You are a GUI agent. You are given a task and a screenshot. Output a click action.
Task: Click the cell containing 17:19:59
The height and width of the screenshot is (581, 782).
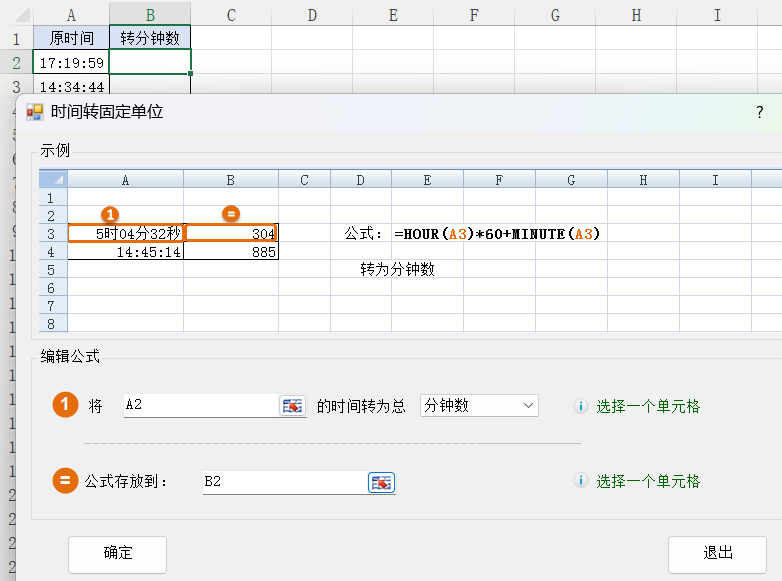[70, 62]
